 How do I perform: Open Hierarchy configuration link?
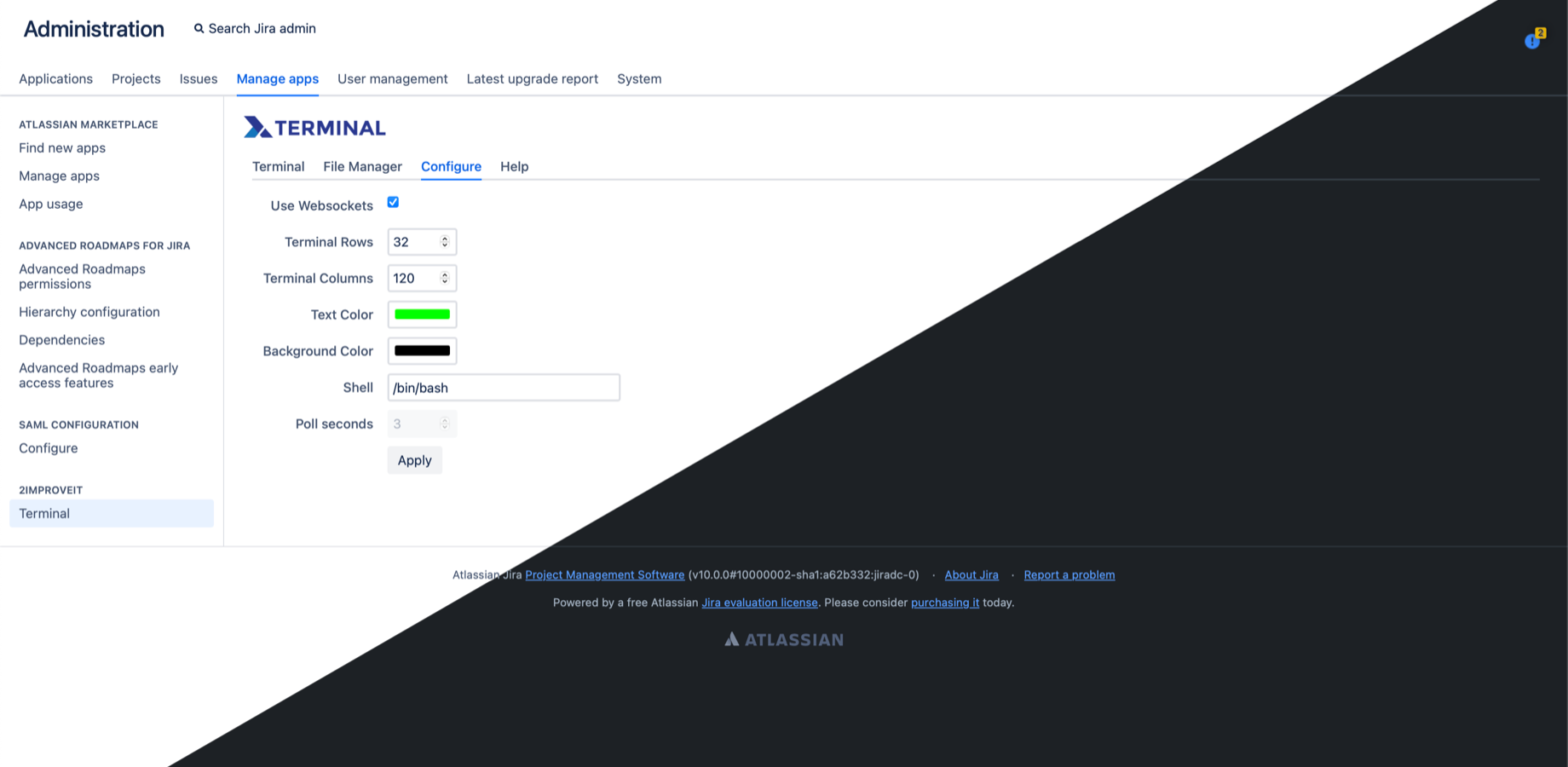click(x=89, y=312)
